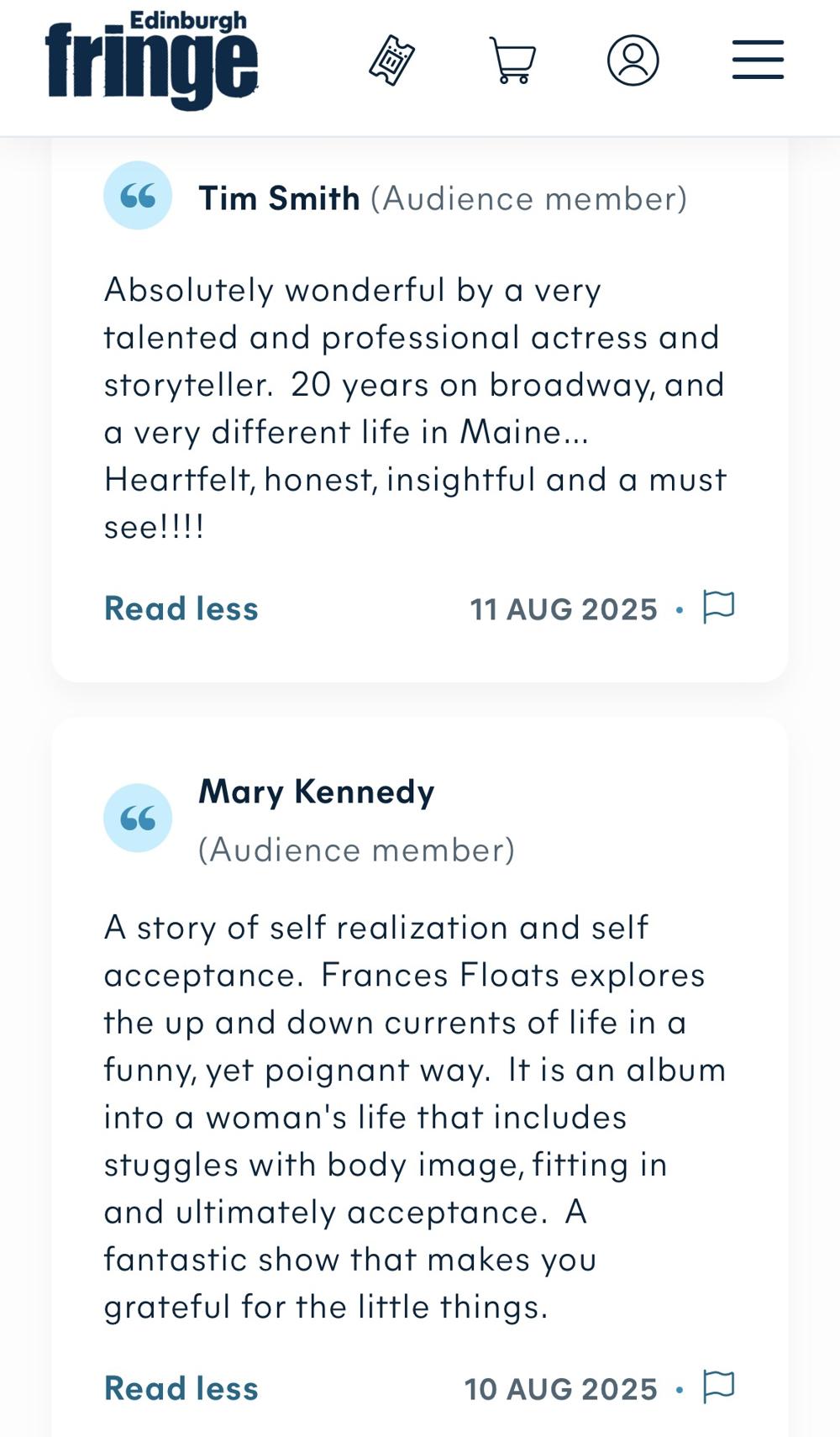
Task: Click the reviewer name Tim Smith
Action: click(x=279, y=199)
